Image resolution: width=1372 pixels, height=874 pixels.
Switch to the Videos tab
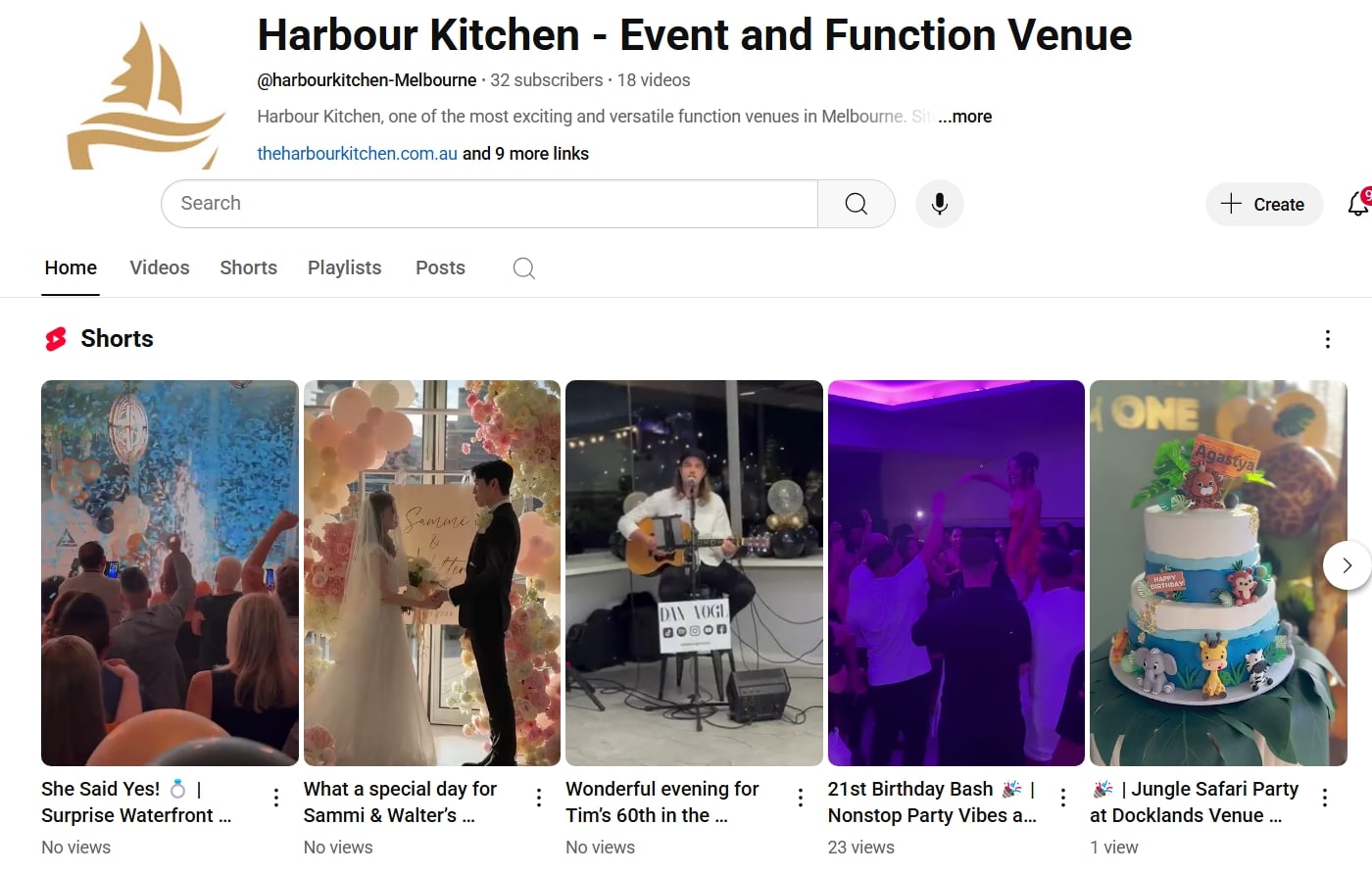tap(160, 267)
